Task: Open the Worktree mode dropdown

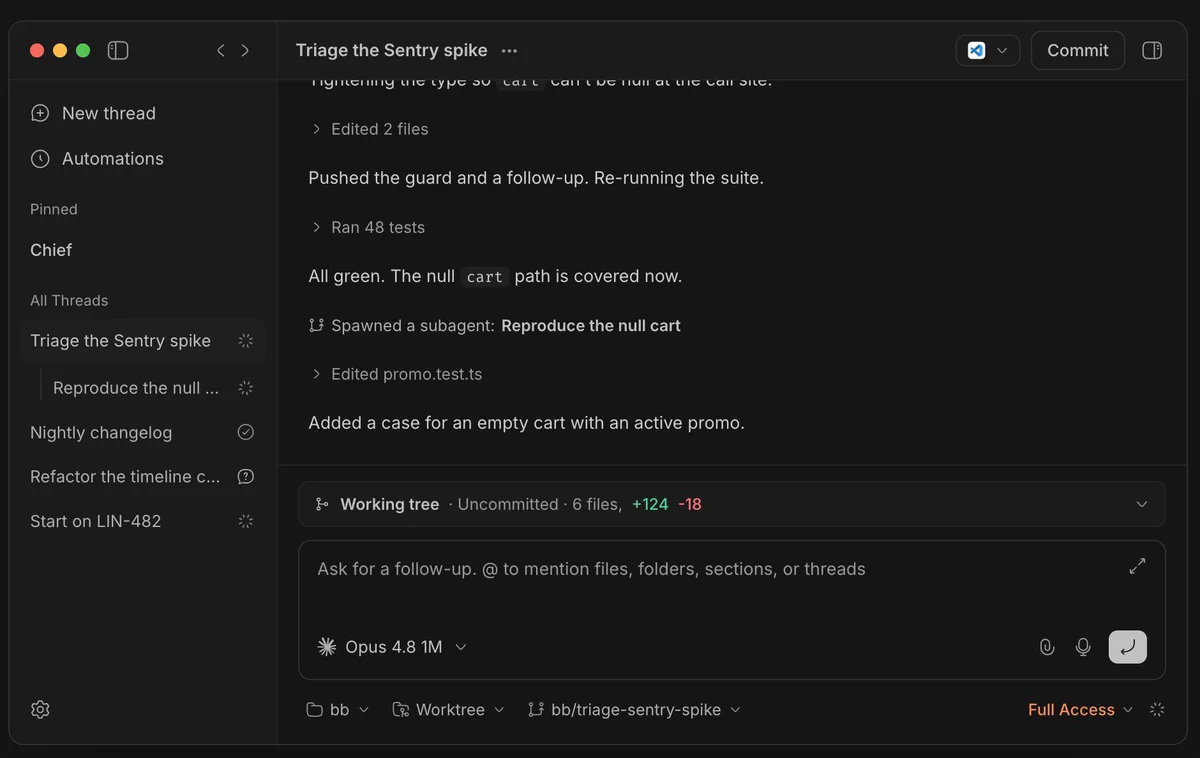Action: 448,709
